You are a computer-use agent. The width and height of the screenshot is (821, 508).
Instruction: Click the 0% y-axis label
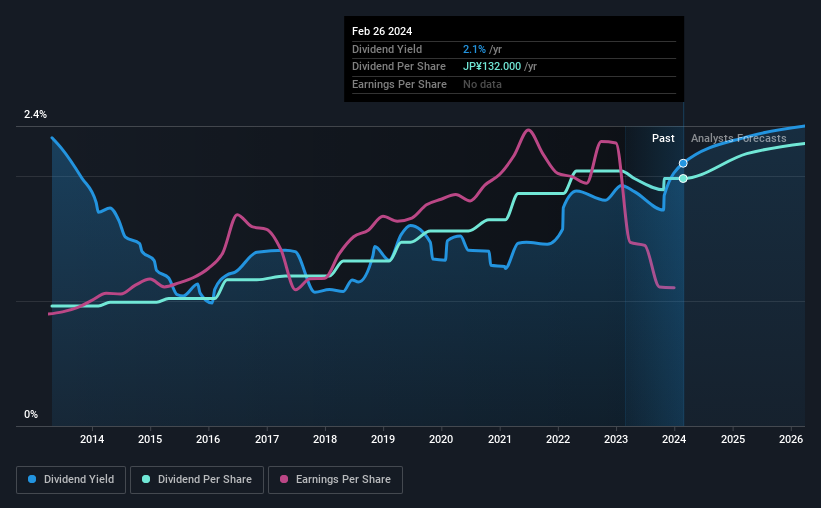coord(31,414)
